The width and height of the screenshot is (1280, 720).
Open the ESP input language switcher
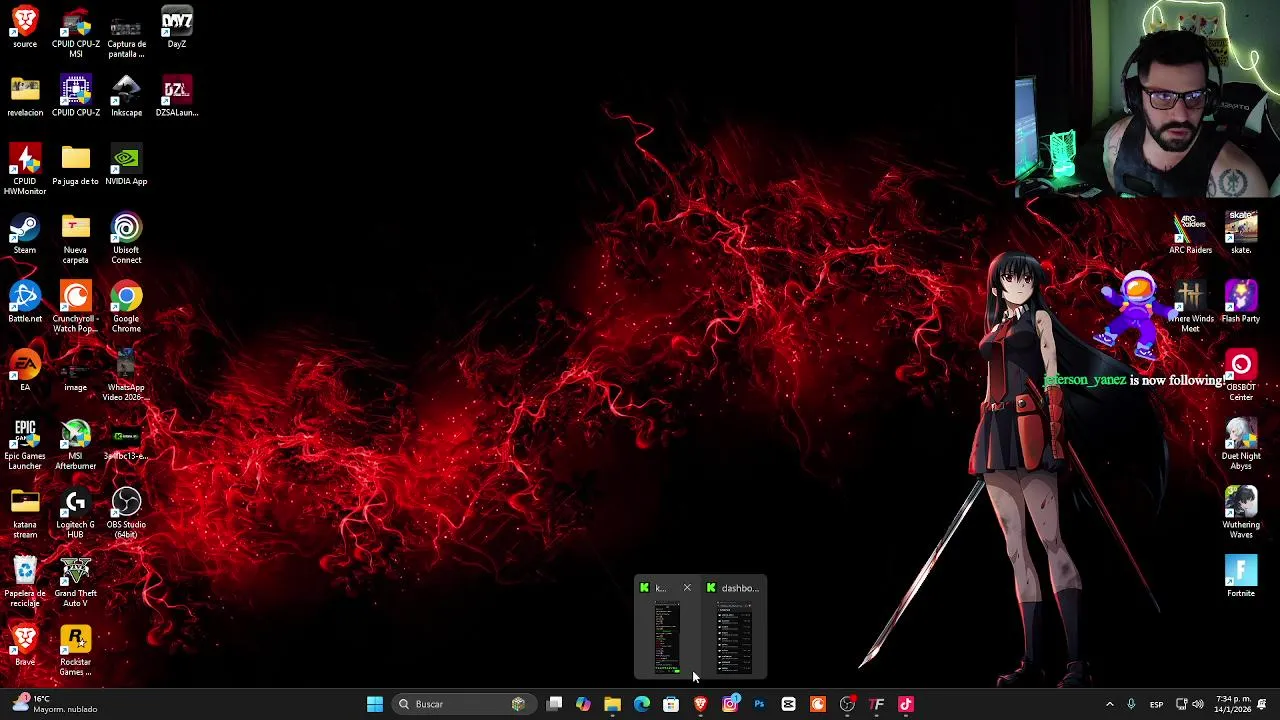[1156, 704]
